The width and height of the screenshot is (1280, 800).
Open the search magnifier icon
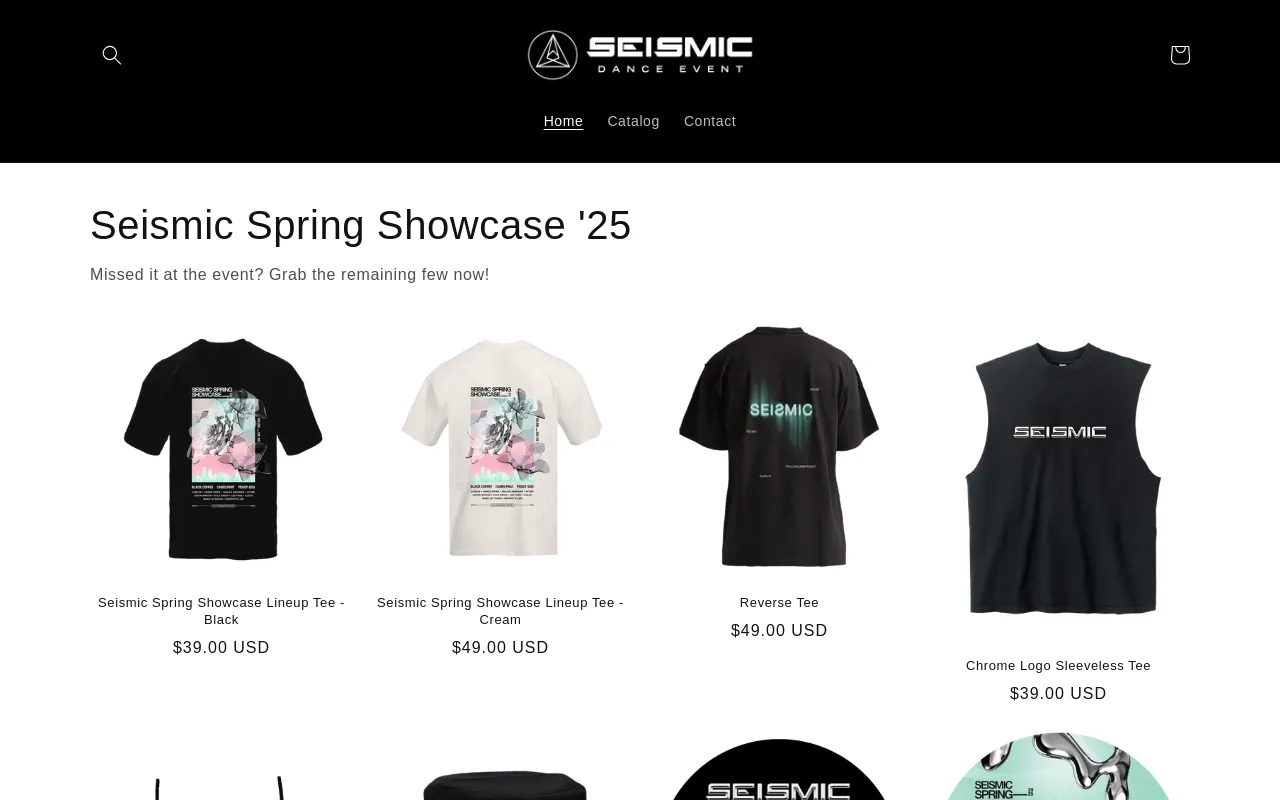coord(112,55)
